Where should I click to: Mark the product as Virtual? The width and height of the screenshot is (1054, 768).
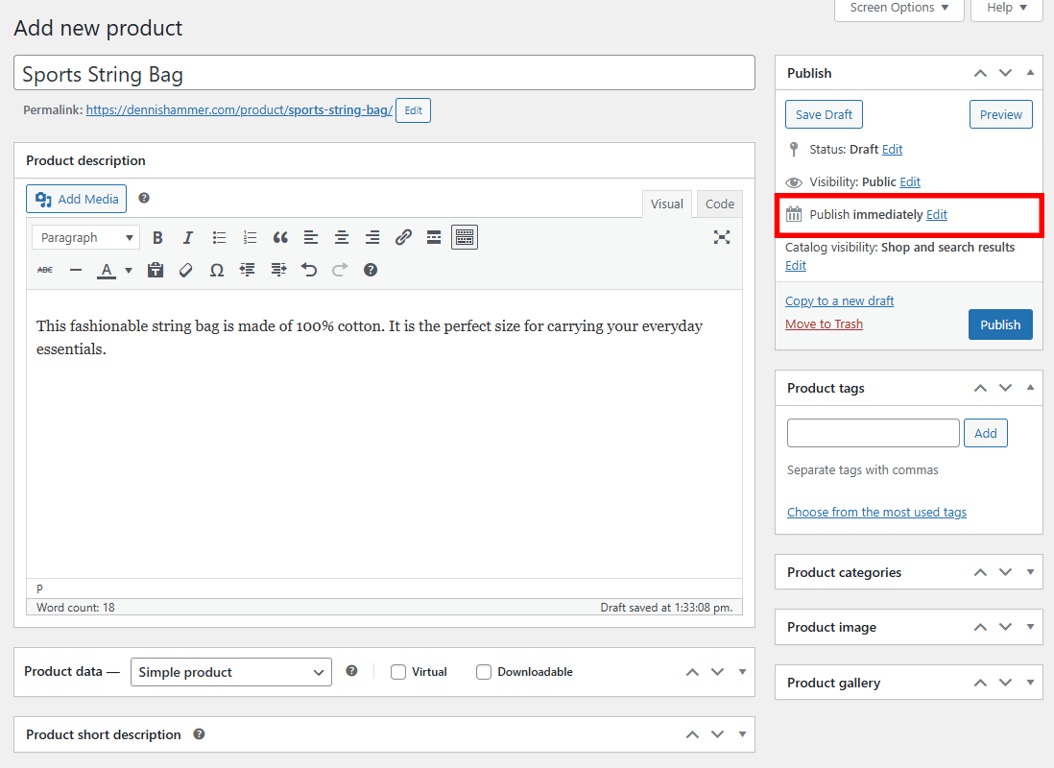tap(398, 671)
